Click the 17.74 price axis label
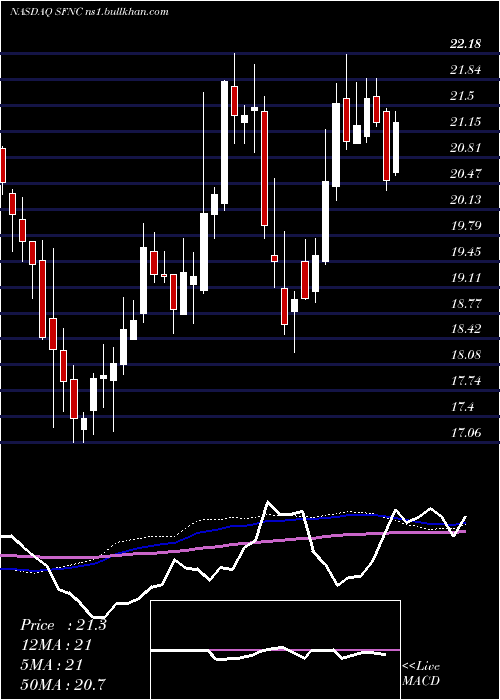500x700 pixels. (466, 381)
